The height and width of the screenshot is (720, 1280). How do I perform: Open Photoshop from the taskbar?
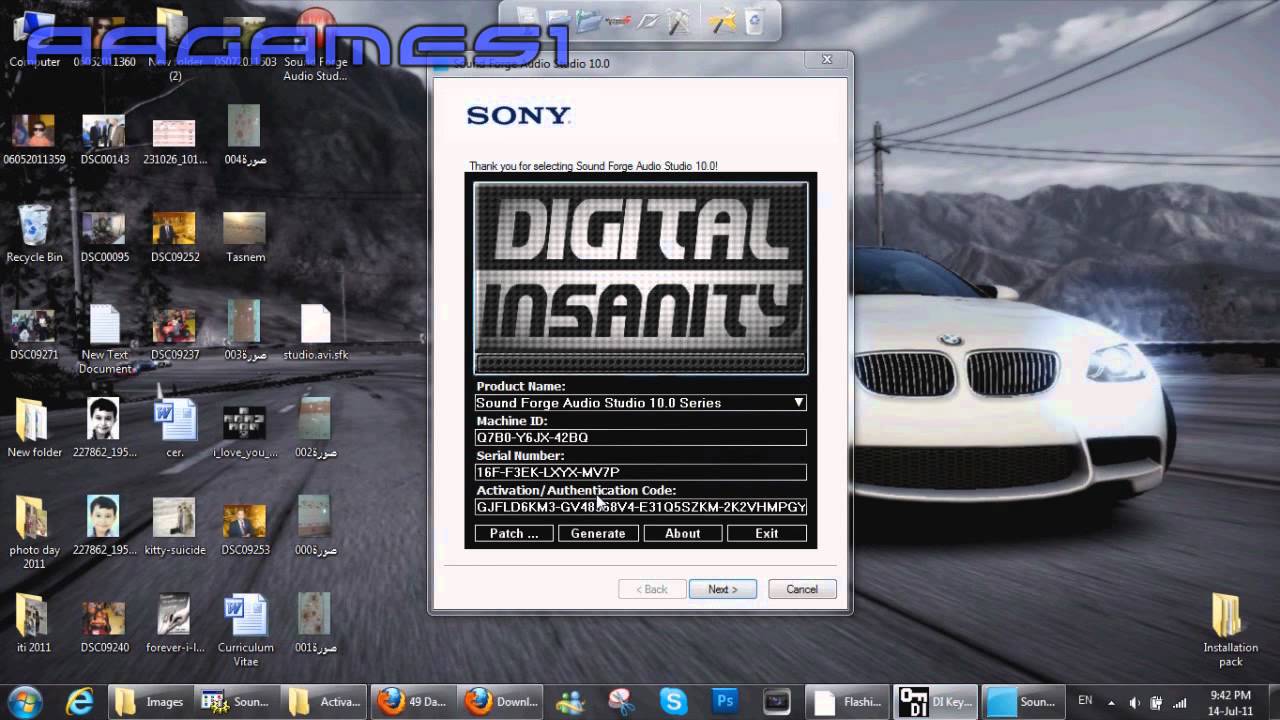(x=724, y=702)
